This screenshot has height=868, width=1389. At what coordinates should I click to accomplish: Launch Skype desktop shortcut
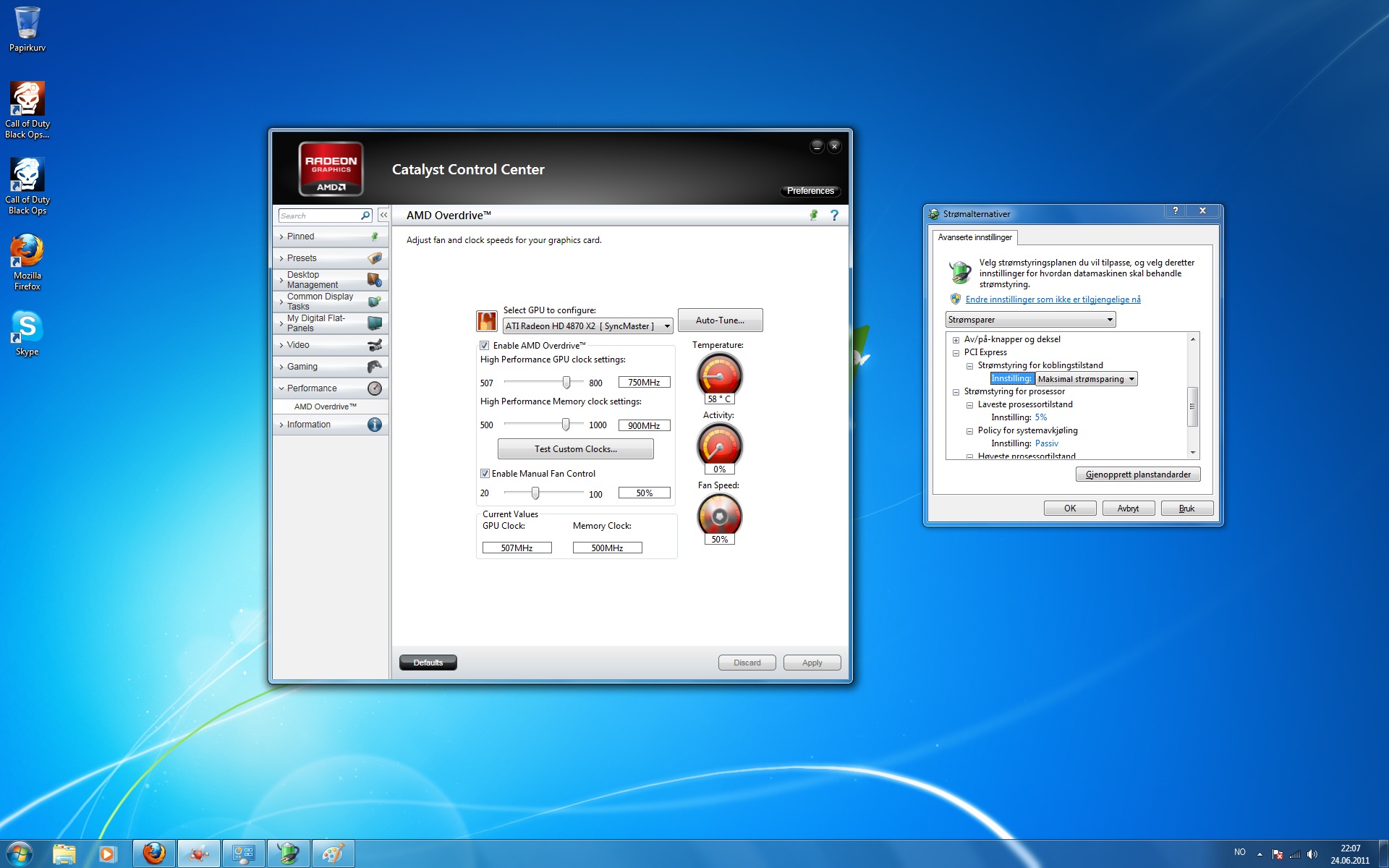(27, 333)
